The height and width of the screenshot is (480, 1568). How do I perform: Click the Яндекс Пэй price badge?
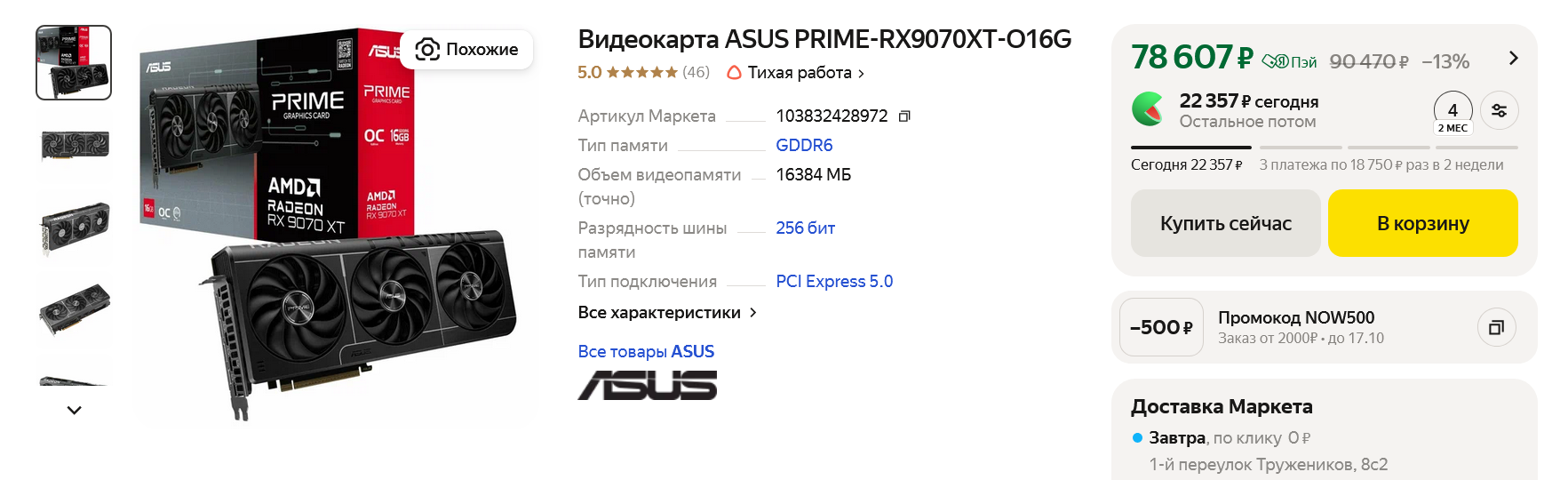point(1289,62)
